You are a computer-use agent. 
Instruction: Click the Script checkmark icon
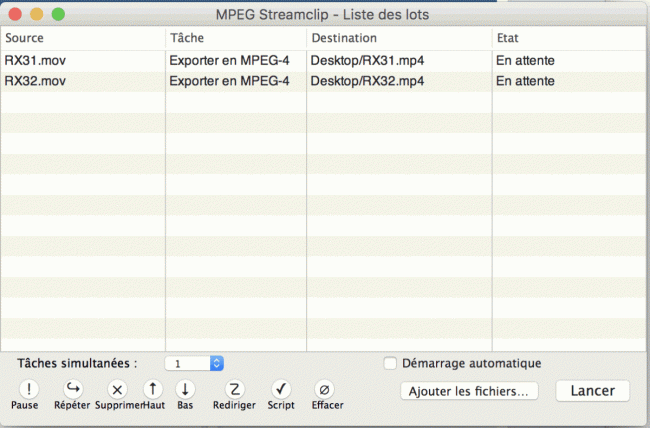click(x=281, y=389)
